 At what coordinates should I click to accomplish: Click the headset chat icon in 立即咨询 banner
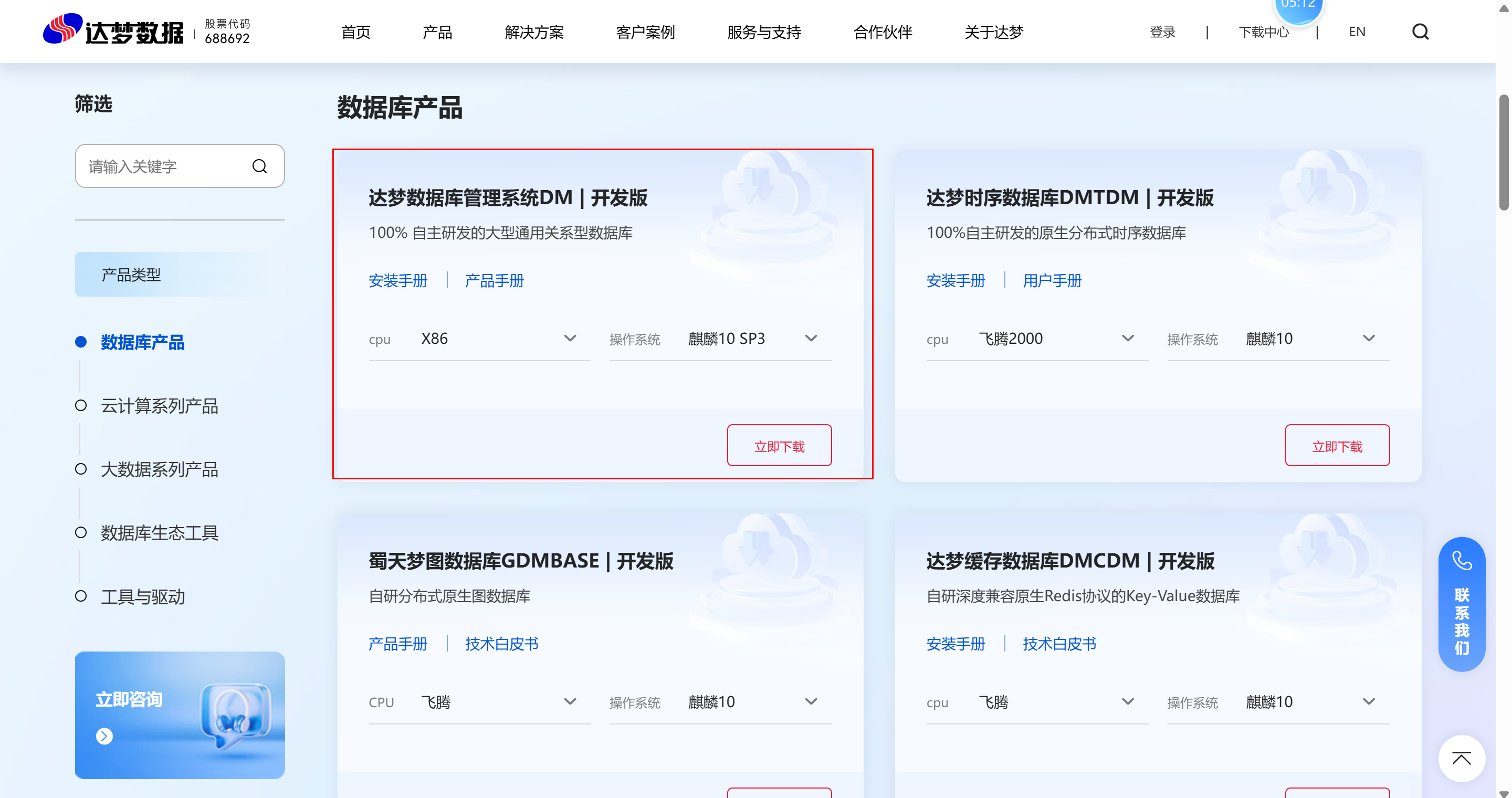click(235, 715)
